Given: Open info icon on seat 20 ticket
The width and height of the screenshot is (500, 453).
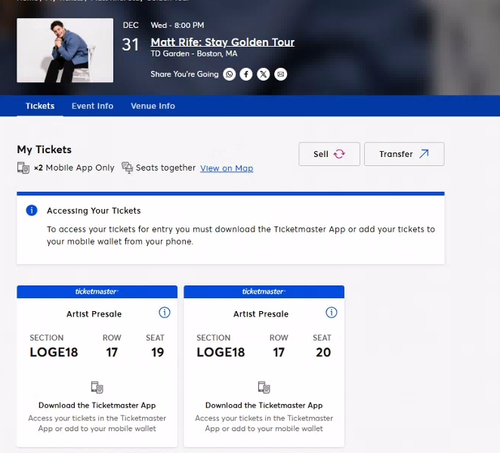Looking at the screenshot, I should point(331,313).
